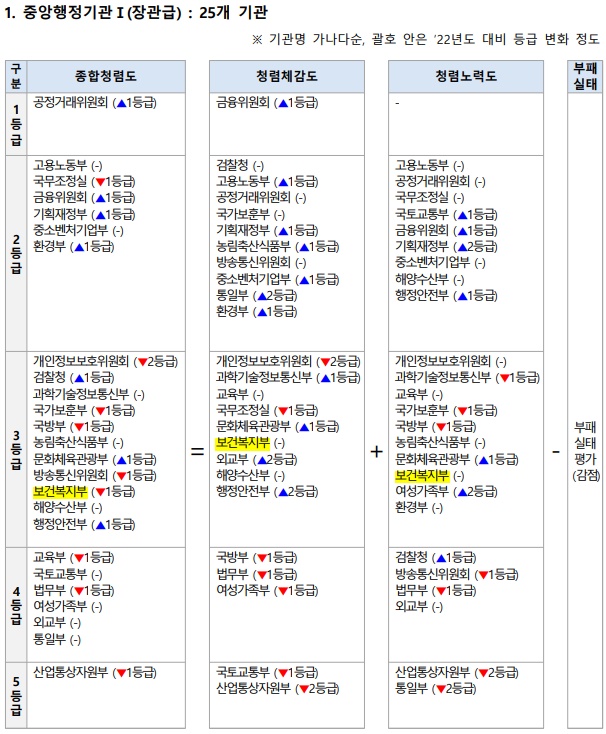Select '통일부 (▼2등급)' under 청렴노력도
This screenshot has width=606, height=734.
[x=436, y=689]
